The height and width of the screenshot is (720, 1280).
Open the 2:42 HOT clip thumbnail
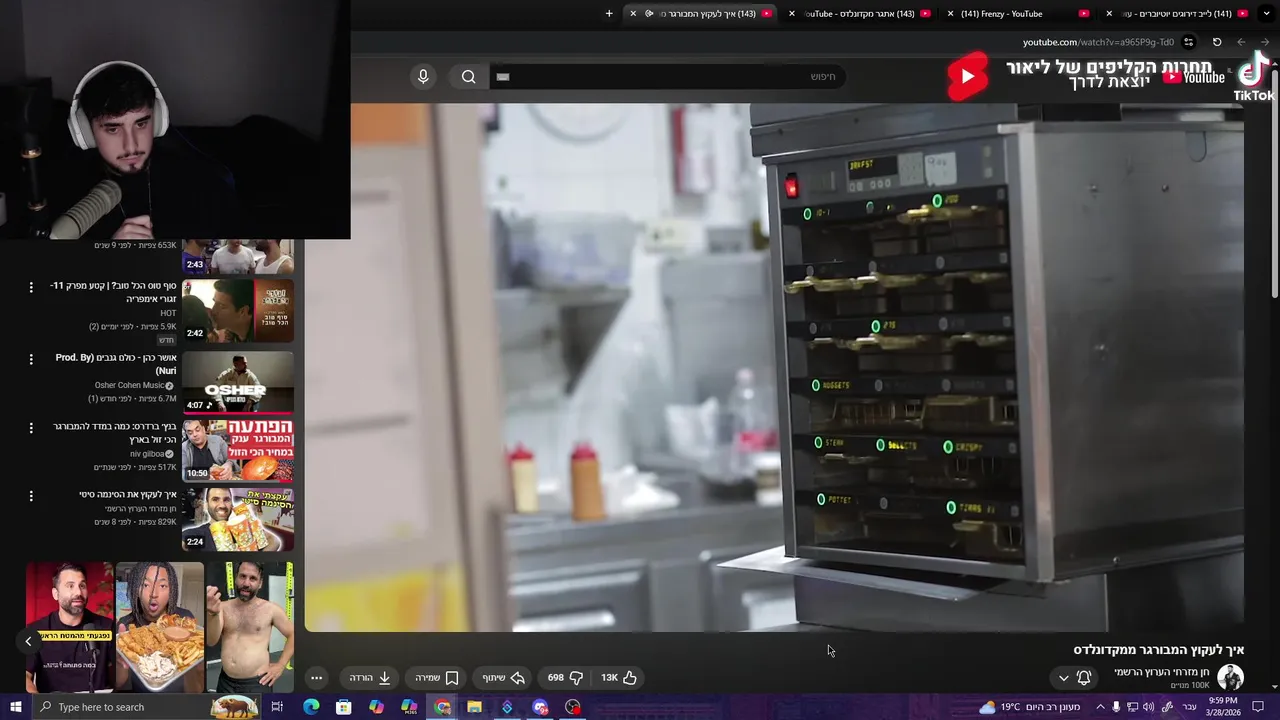point(238,311)
